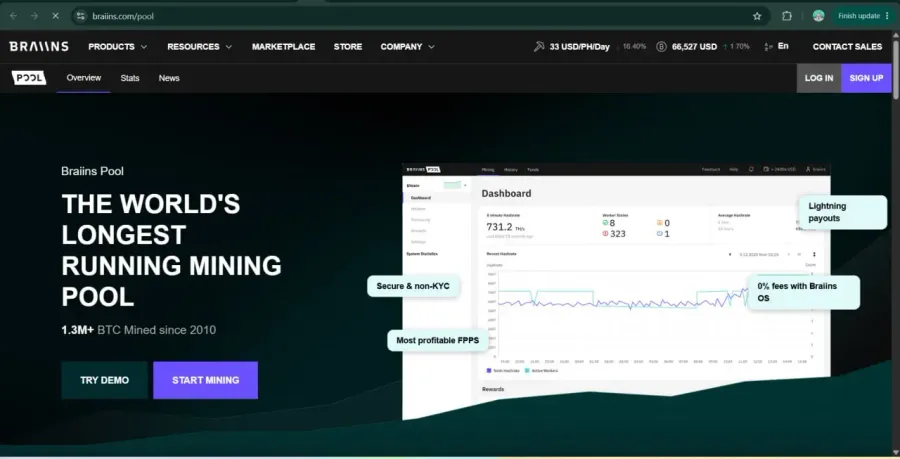
Task: Open the Store menu item
Action: point(348,46)
